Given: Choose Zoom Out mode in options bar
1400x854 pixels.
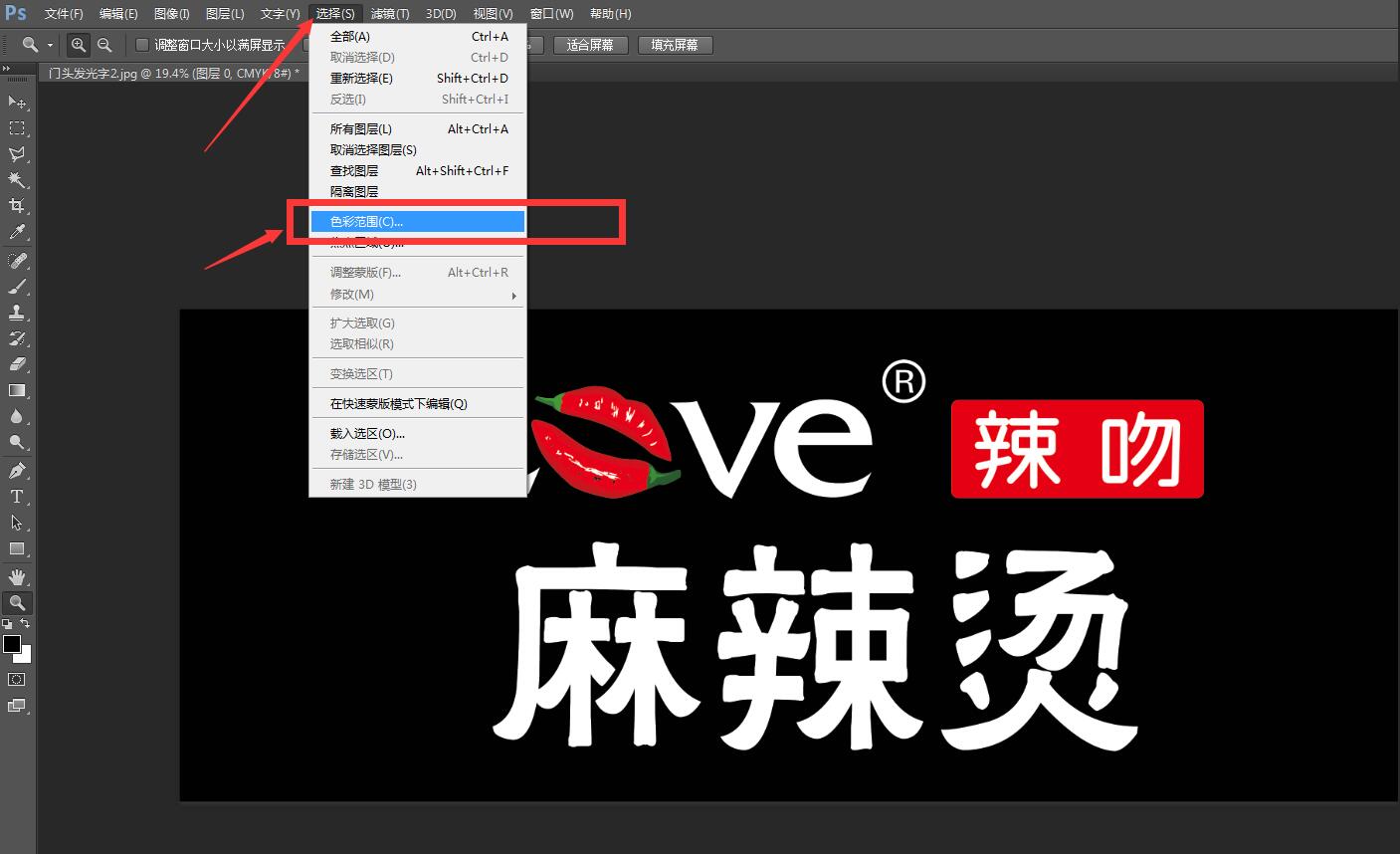Looking at the screenshot, I should [x=104, y=45].
